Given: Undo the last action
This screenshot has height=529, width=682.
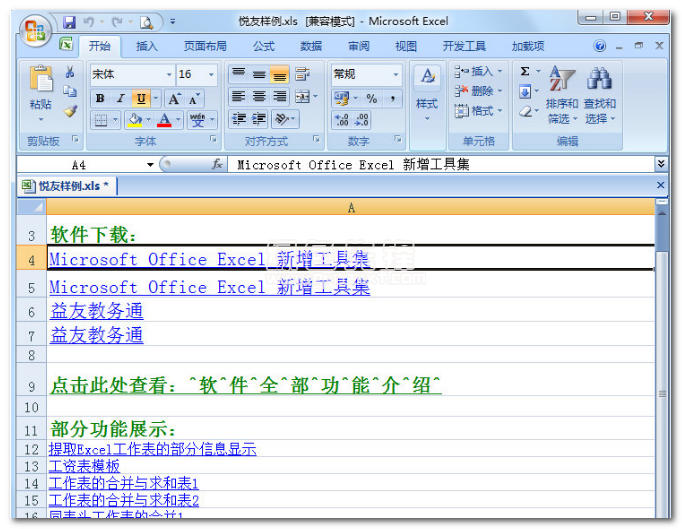Looking at the screenshot, I should pos(89,22).
